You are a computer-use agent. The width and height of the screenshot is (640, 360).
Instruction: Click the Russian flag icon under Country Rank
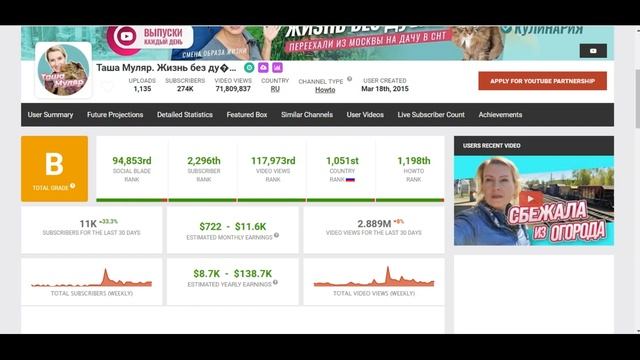(x=350, y=180)
